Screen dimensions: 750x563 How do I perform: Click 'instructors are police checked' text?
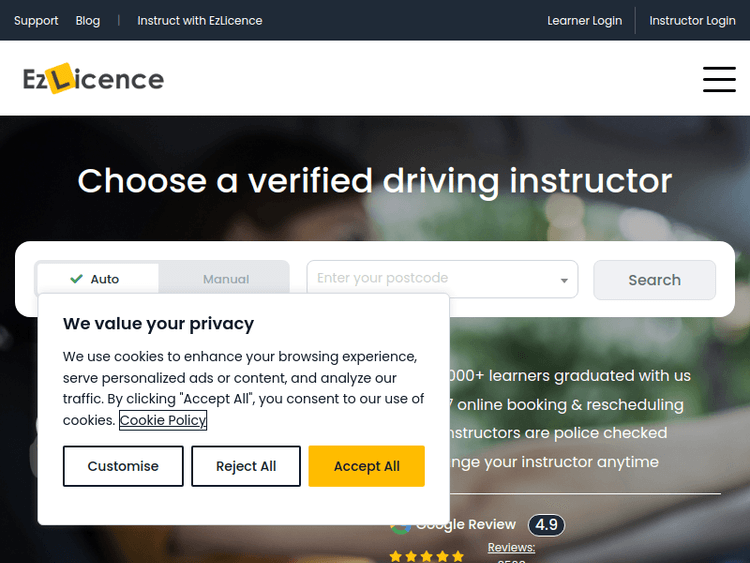coord(558,433)
